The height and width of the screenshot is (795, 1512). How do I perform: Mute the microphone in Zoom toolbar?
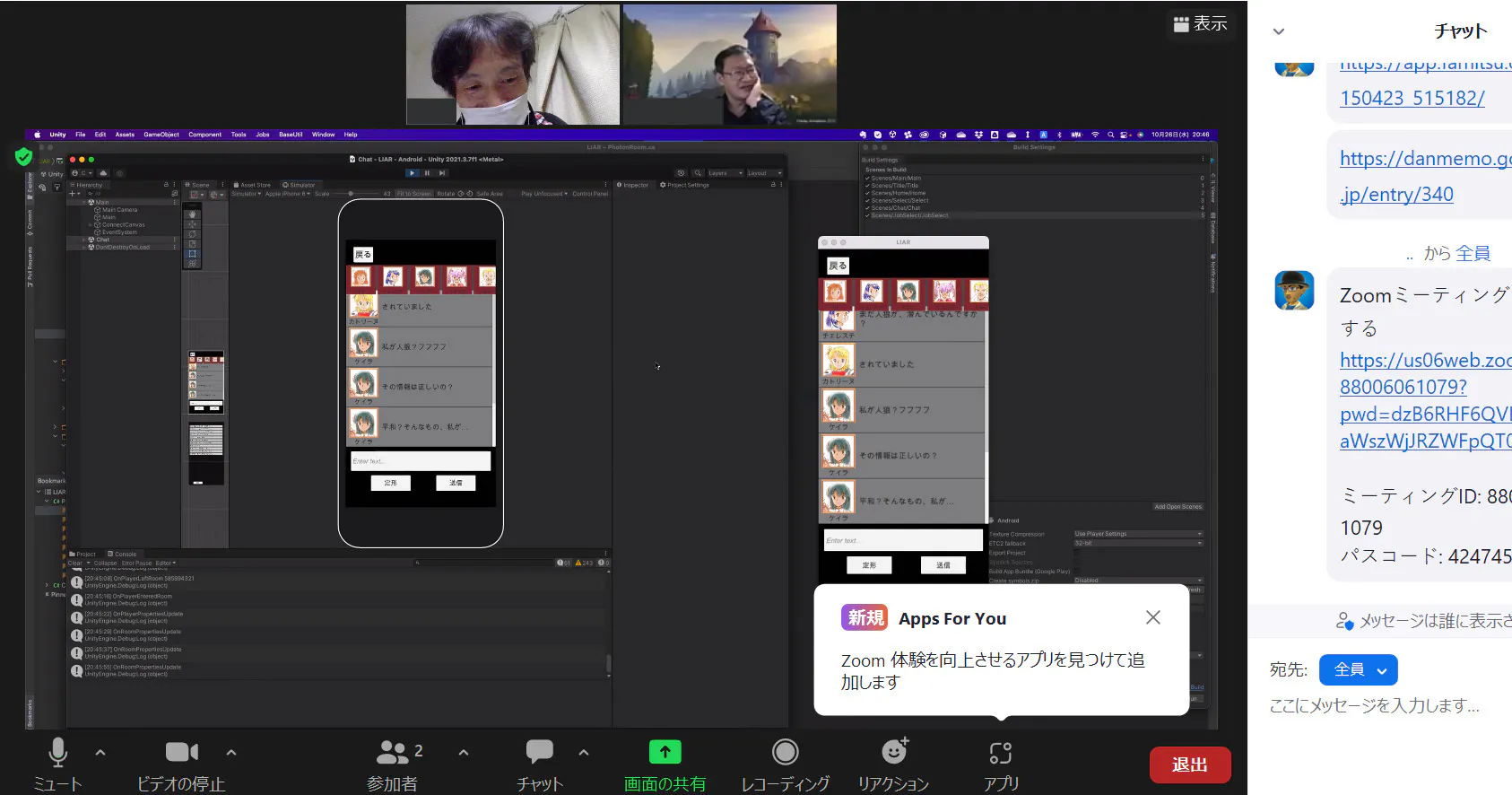click(x=57, y=753)
